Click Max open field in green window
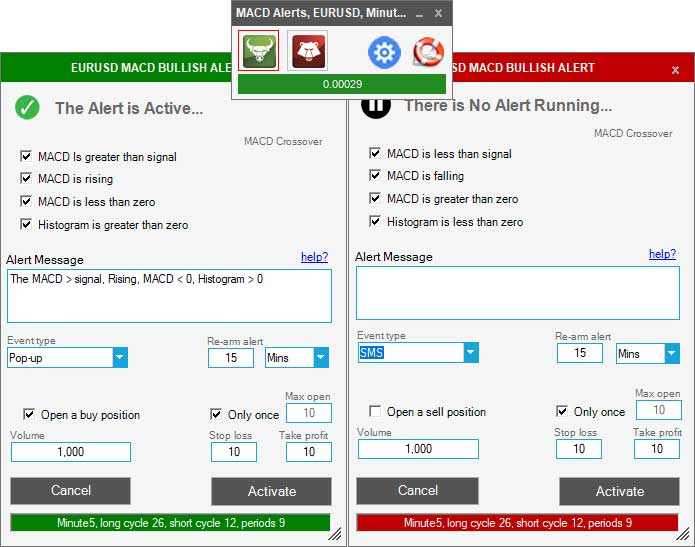695x547 pixels. (x=309, y=413)
